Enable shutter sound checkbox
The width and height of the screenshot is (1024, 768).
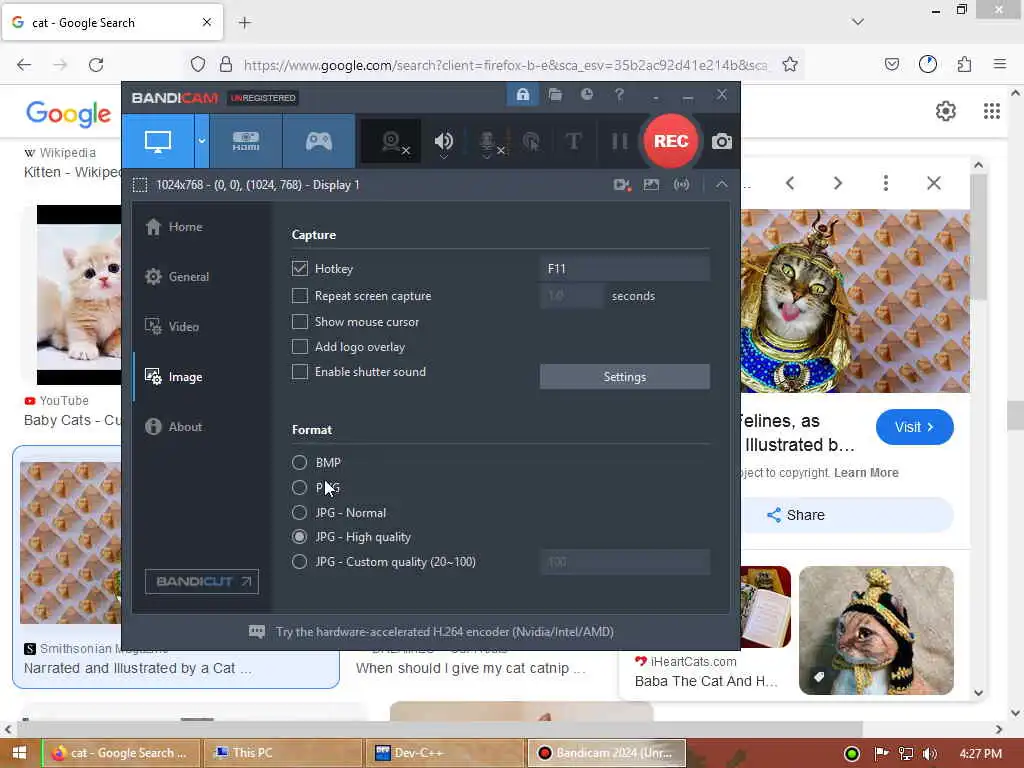tap(300, 372)
